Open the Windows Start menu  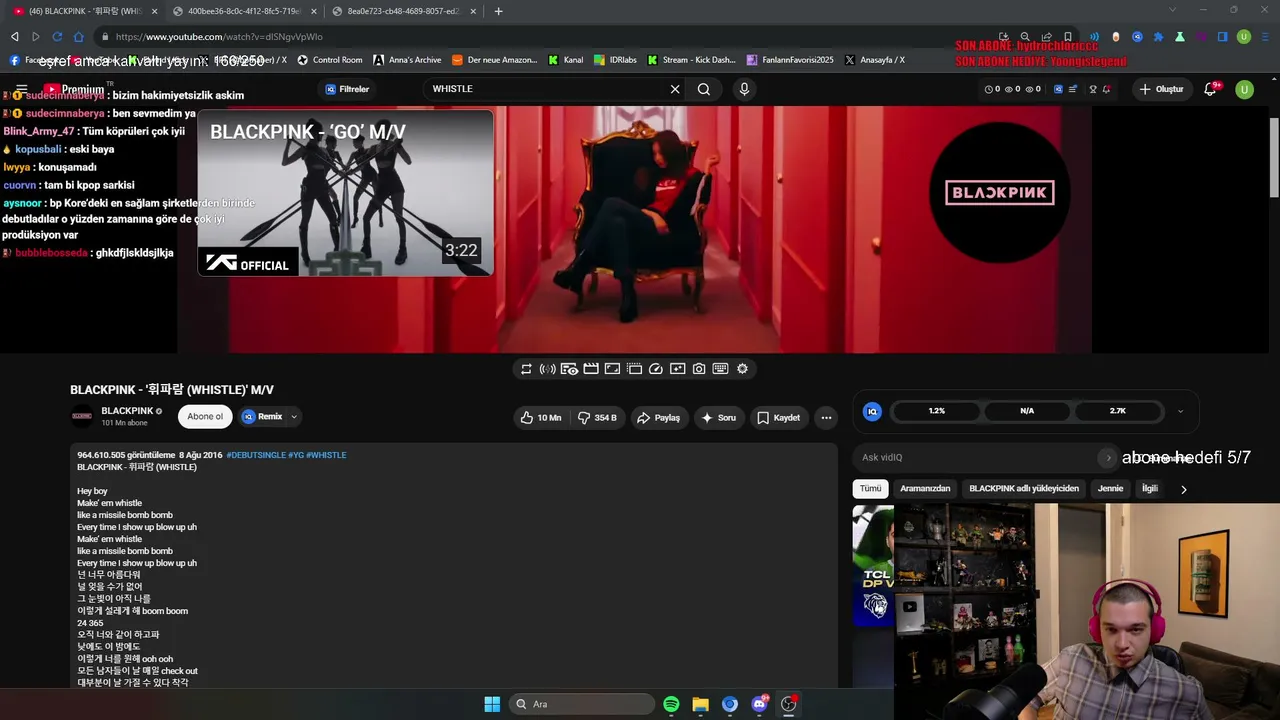point(492,704)
